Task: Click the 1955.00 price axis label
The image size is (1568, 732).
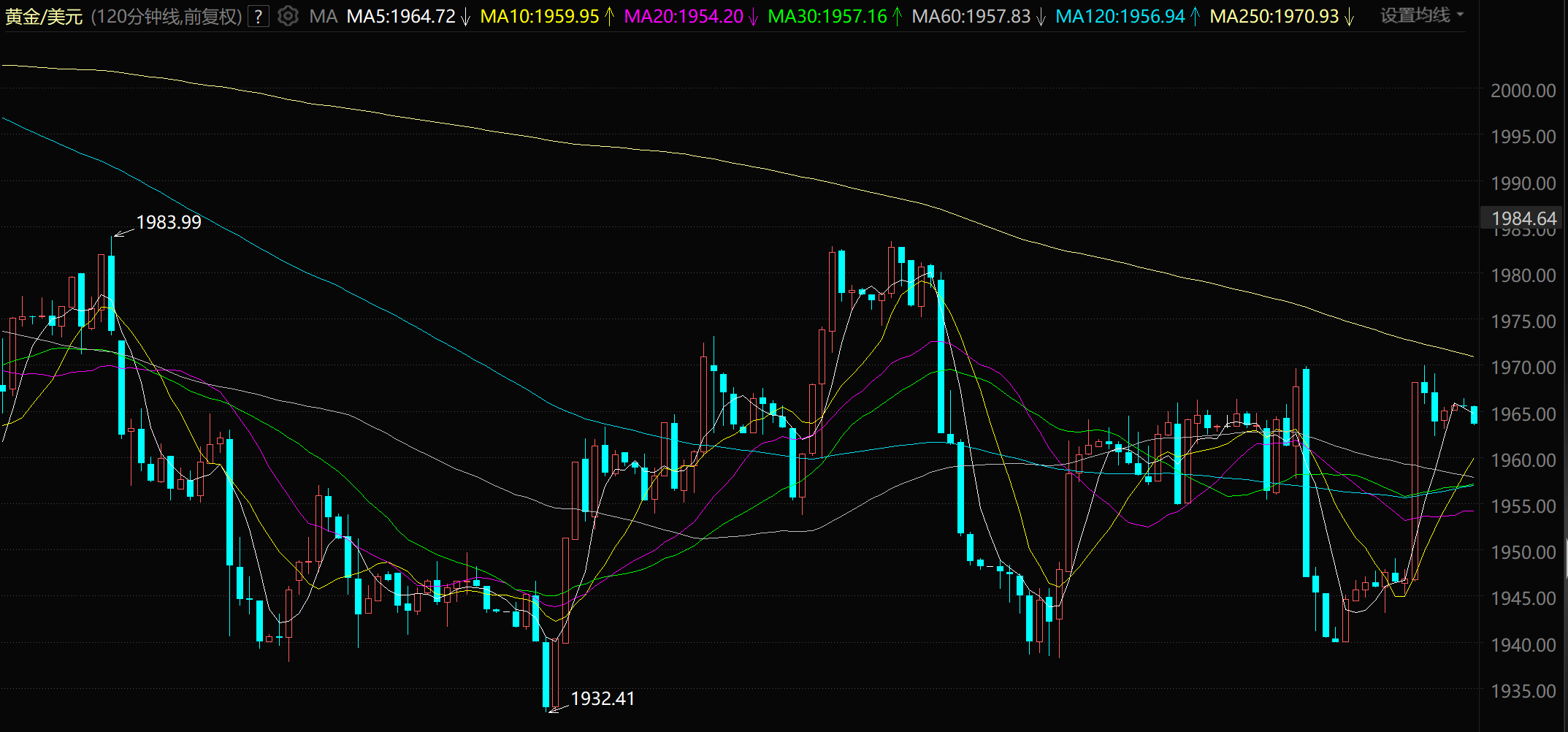Action: coord(1523,506)
